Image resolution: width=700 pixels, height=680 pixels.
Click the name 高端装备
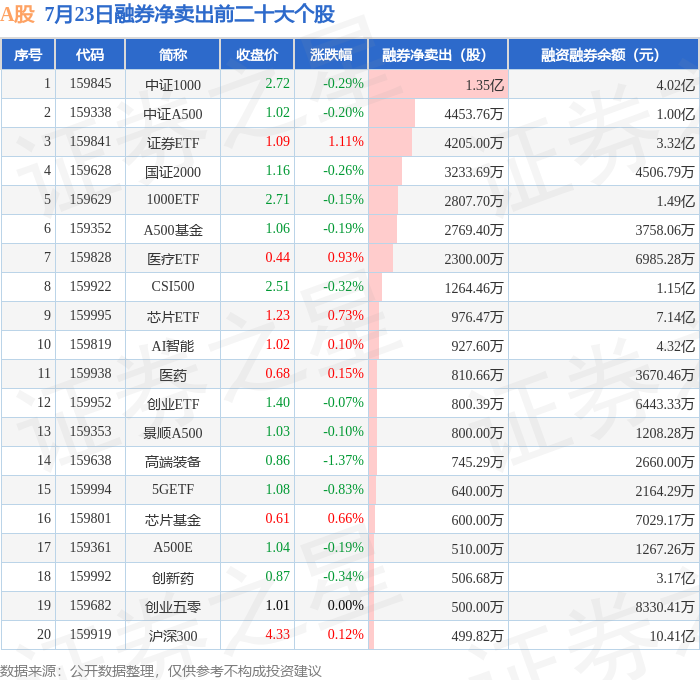(x=173, y=462)
